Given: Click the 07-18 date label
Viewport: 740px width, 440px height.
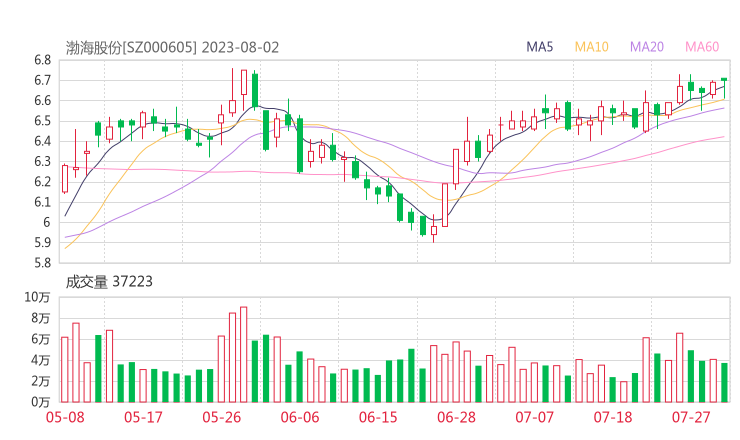Looking at the screenshot, I should tap(613, 417).
